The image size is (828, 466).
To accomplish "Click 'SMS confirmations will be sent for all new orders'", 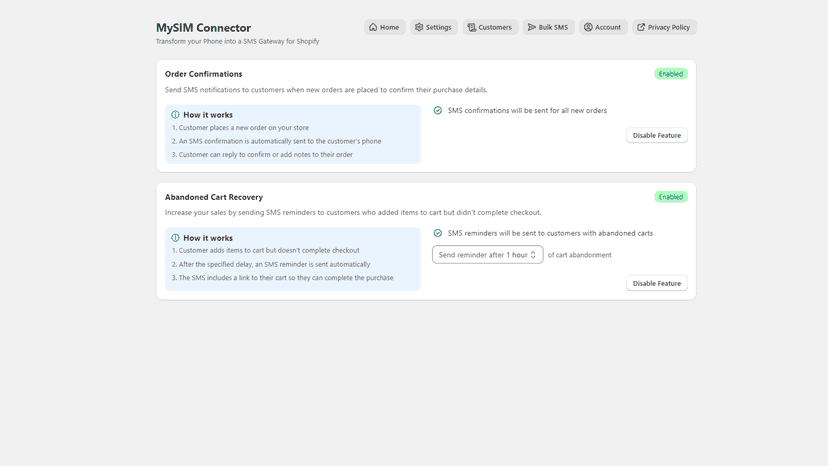I will tap(527, 110).
